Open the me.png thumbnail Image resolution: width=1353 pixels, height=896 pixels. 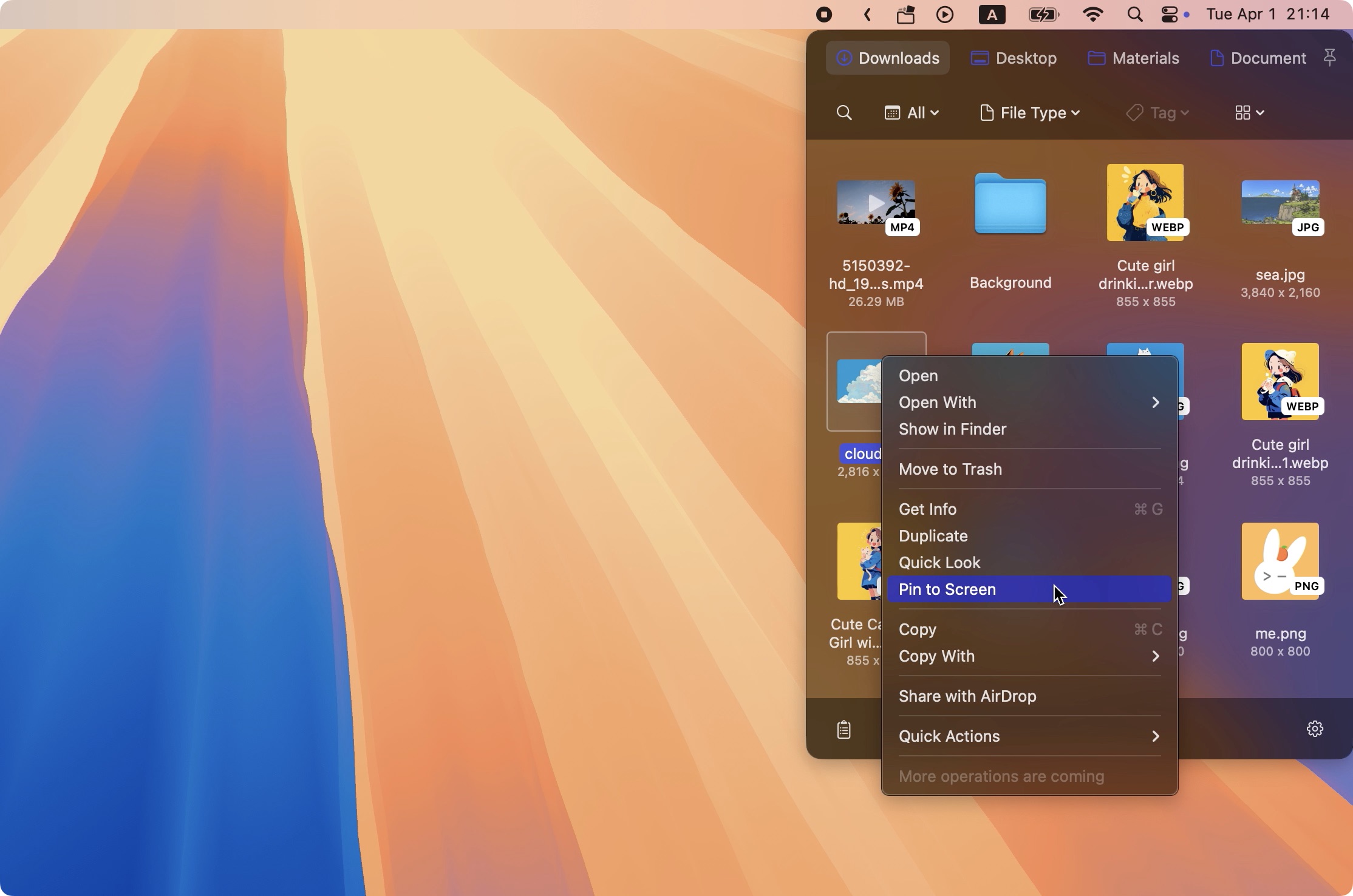pyautogui.click(x=1280, y=562)
